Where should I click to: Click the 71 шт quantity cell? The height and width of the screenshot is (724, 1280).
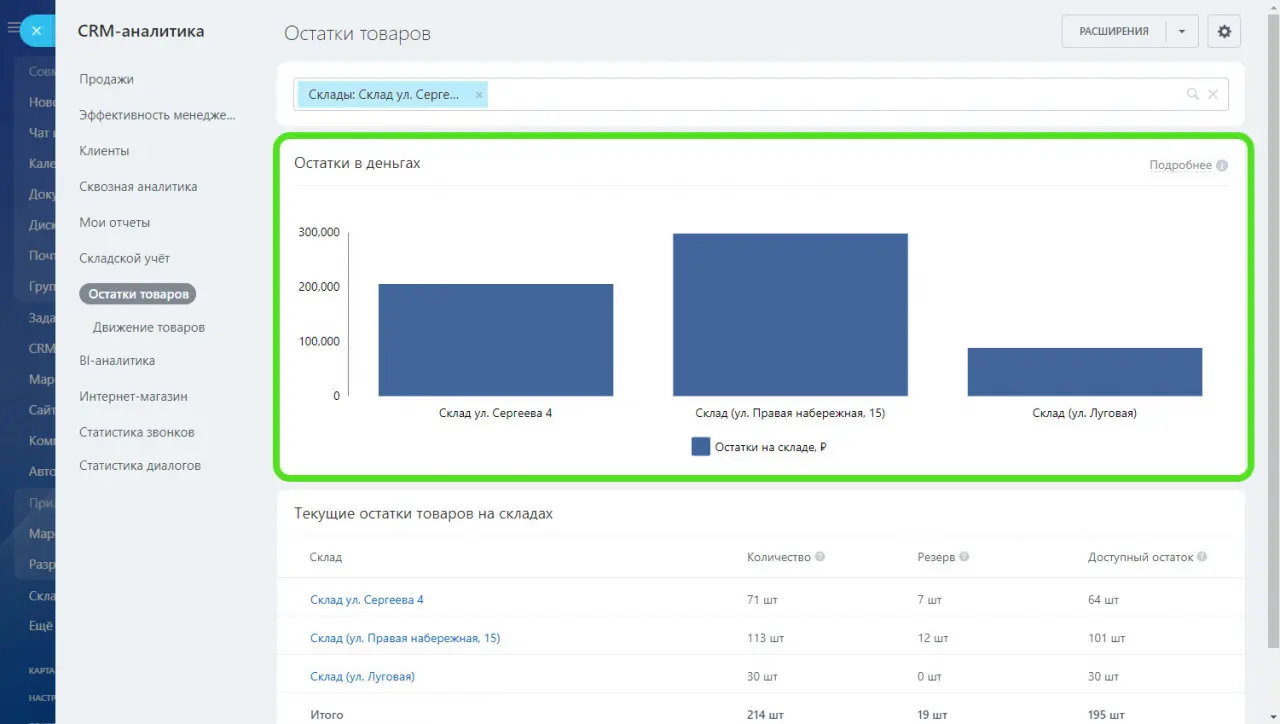pos(762,600)
